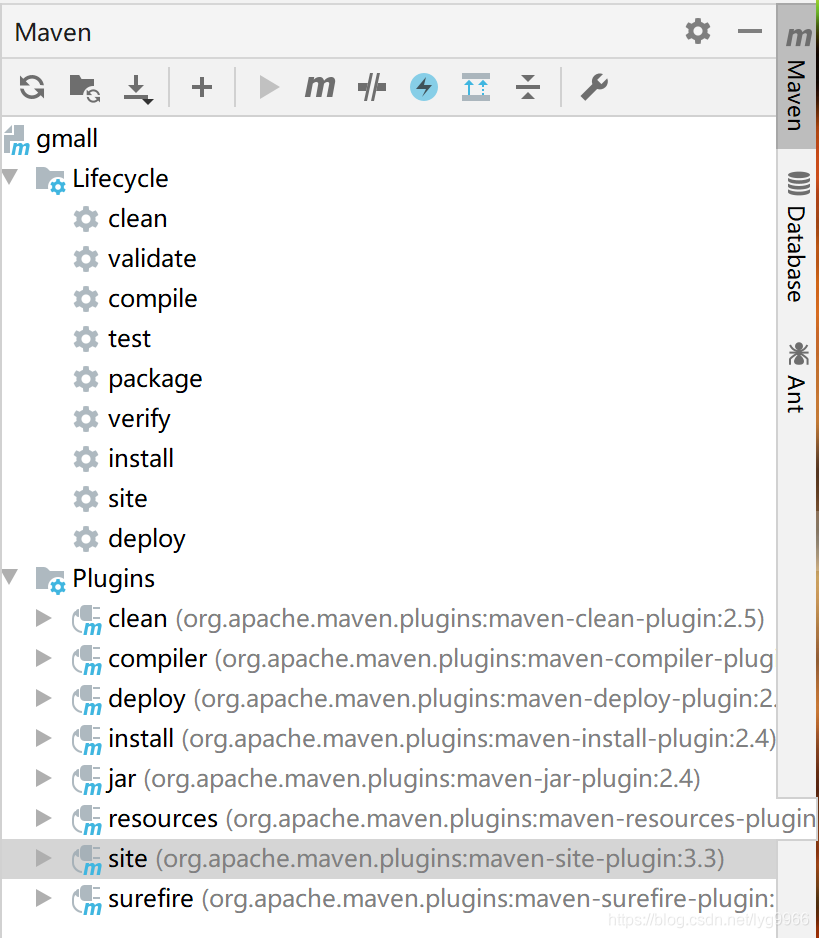Select lifecycle phase package
Screen dimensions: 819x938
[x=155, y=379]
